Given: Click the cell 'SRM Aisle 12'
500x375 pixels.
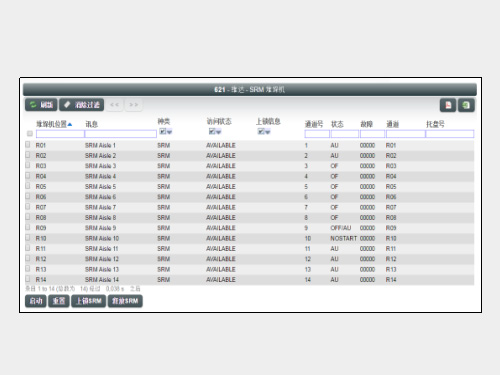Looking at the screenshot, I should (x=102, y=259).
